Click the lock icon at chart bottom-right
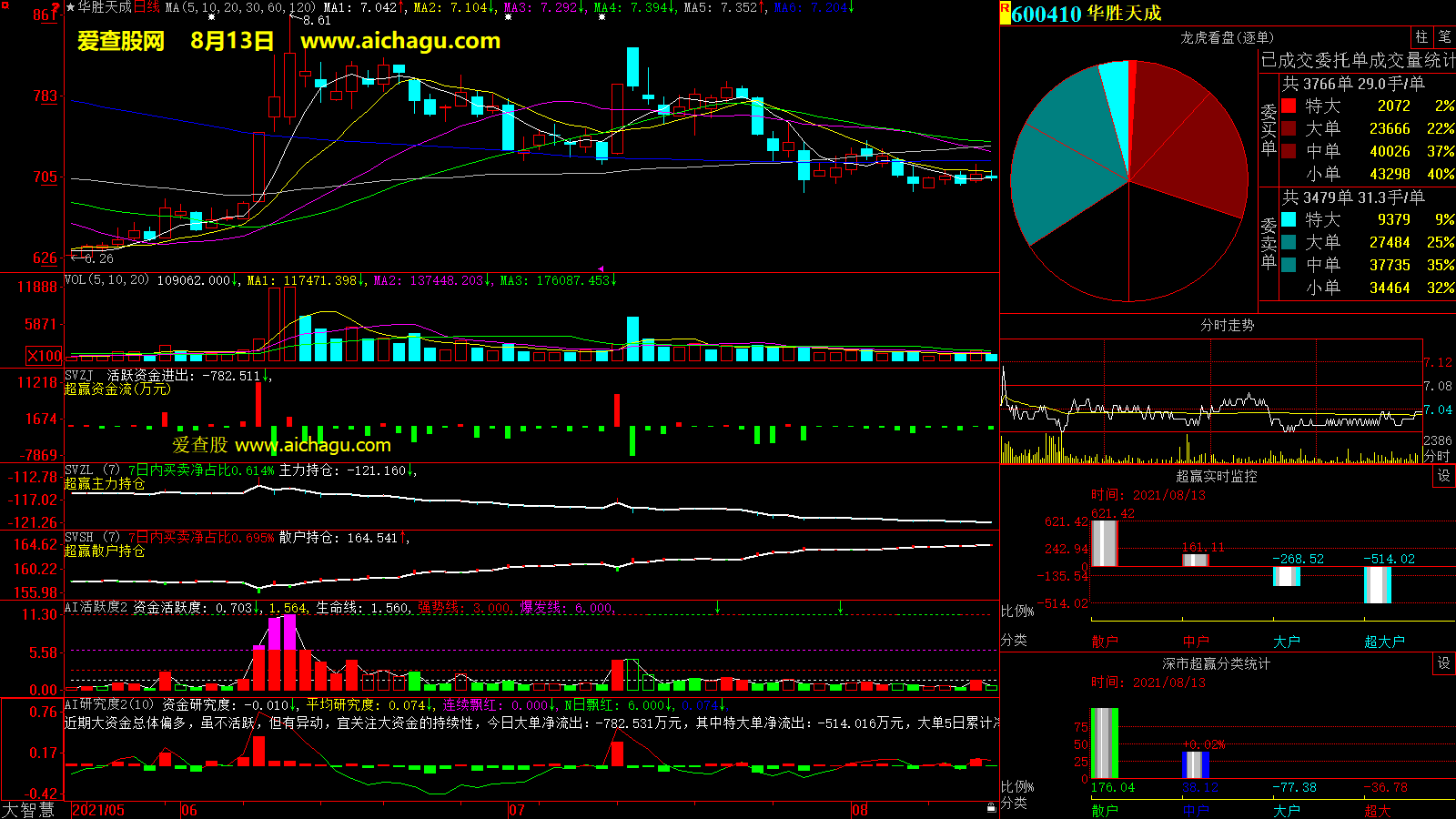 pyautogui.click(x=991, y=807)
